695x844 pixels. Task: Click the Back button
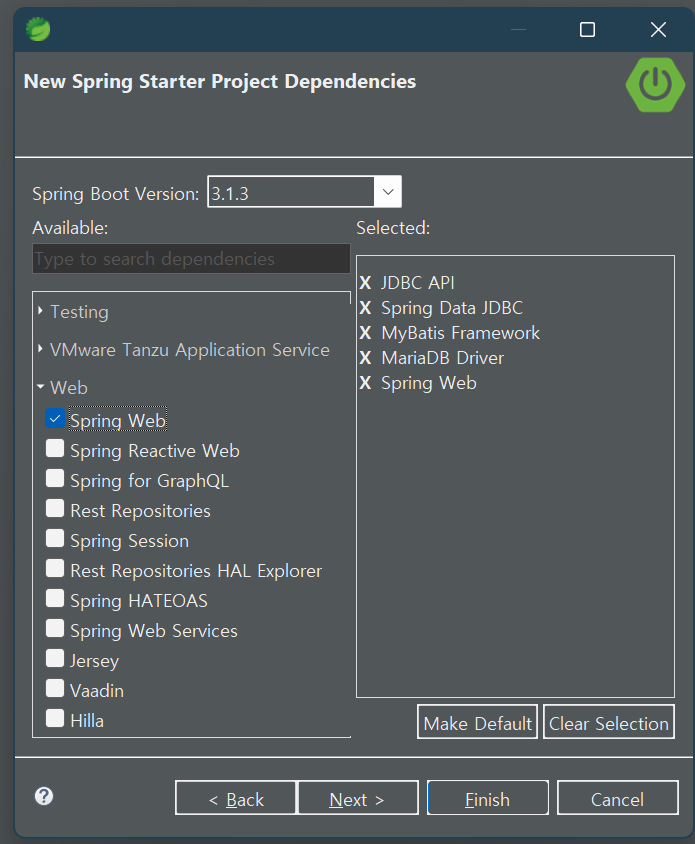236,798
